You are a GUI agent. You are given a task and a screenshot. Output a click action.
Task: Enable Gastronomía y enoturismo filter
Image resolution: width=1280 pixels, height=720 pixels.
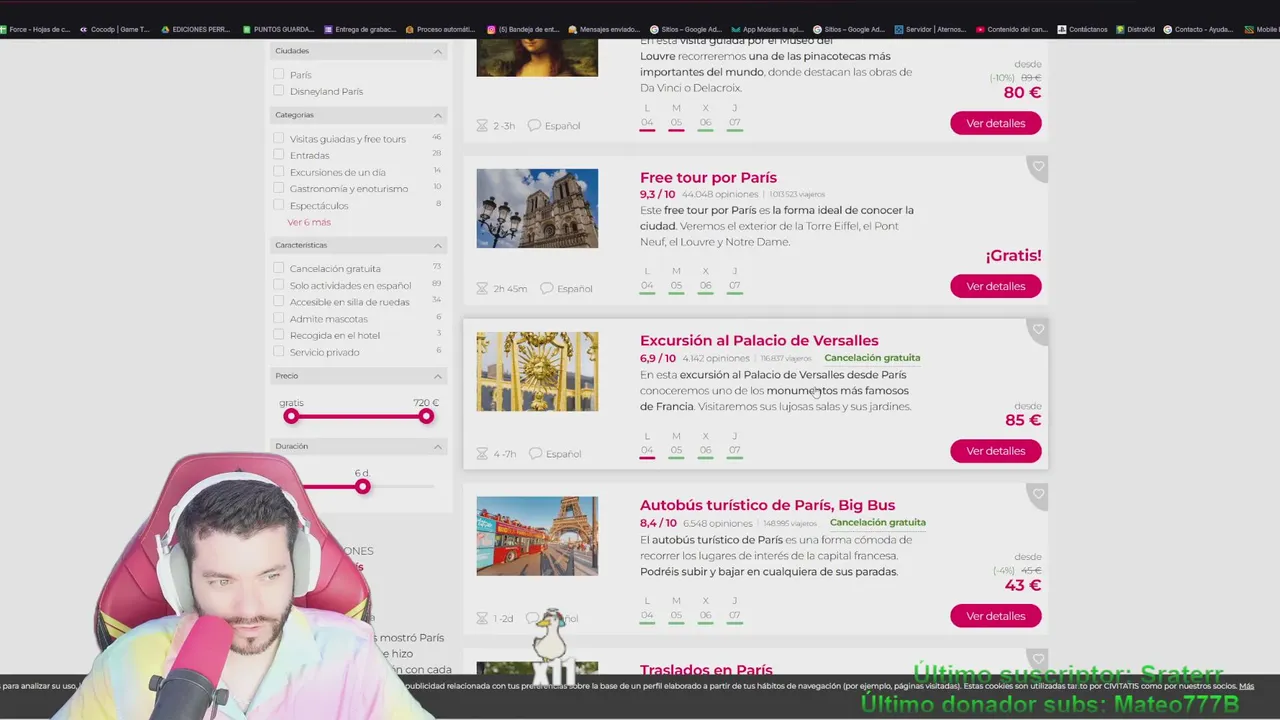(279, 188)
